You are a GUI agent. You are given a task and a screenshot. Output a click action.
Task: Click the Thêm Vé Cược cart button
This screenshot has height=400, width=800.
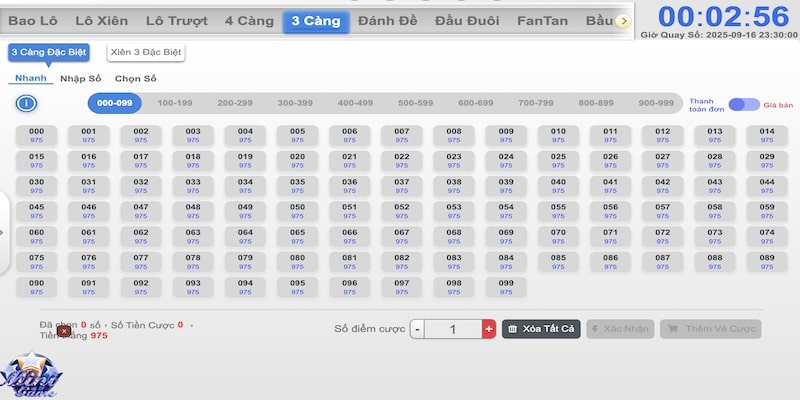pos(710,329)
